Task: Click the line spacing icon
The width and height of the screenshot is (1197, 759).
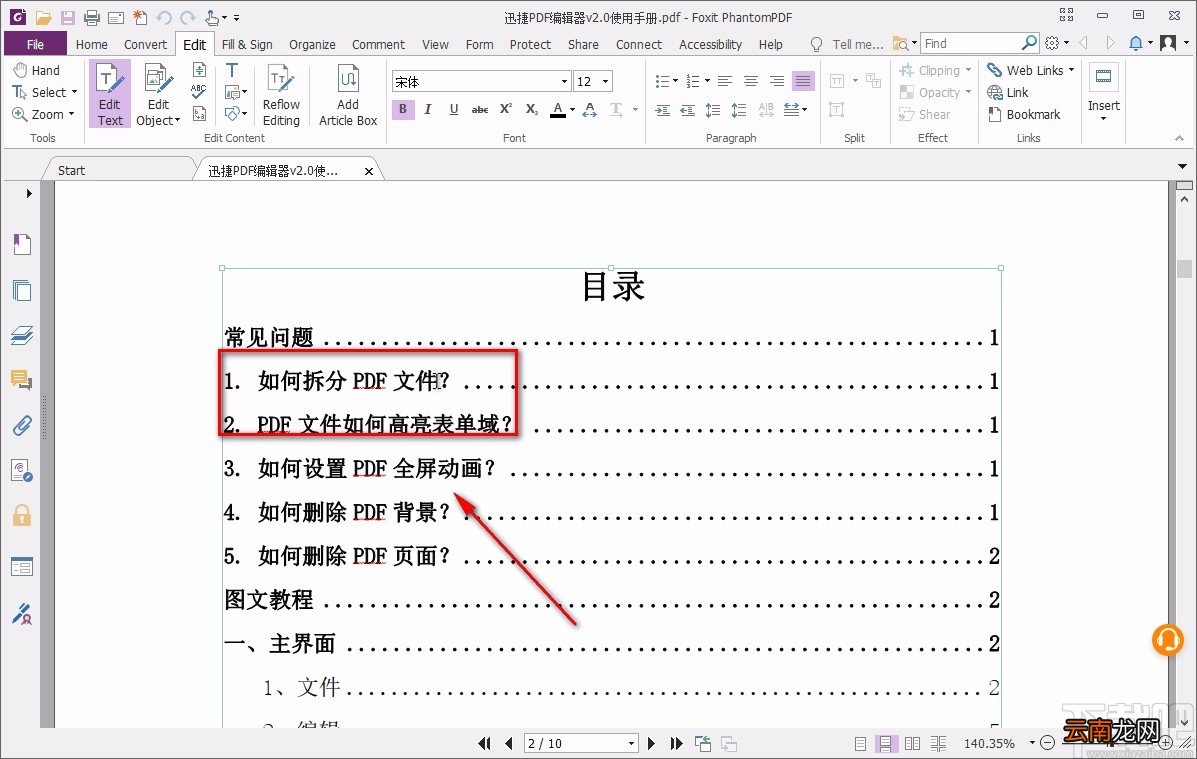Action: [x=713, y=110]
